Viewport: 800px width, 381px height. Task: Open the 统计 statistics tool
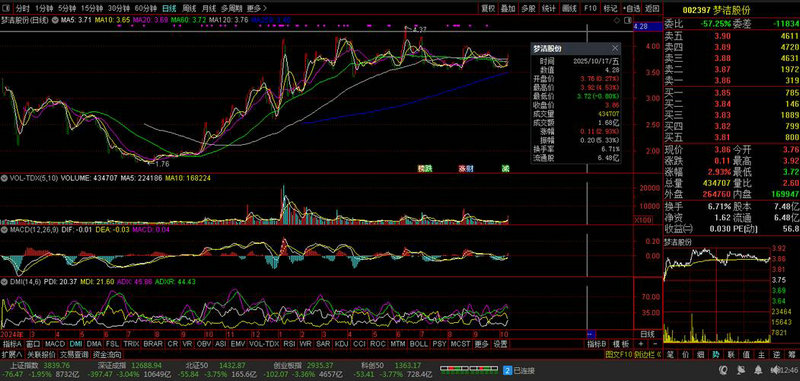click(x=548, y=8)
